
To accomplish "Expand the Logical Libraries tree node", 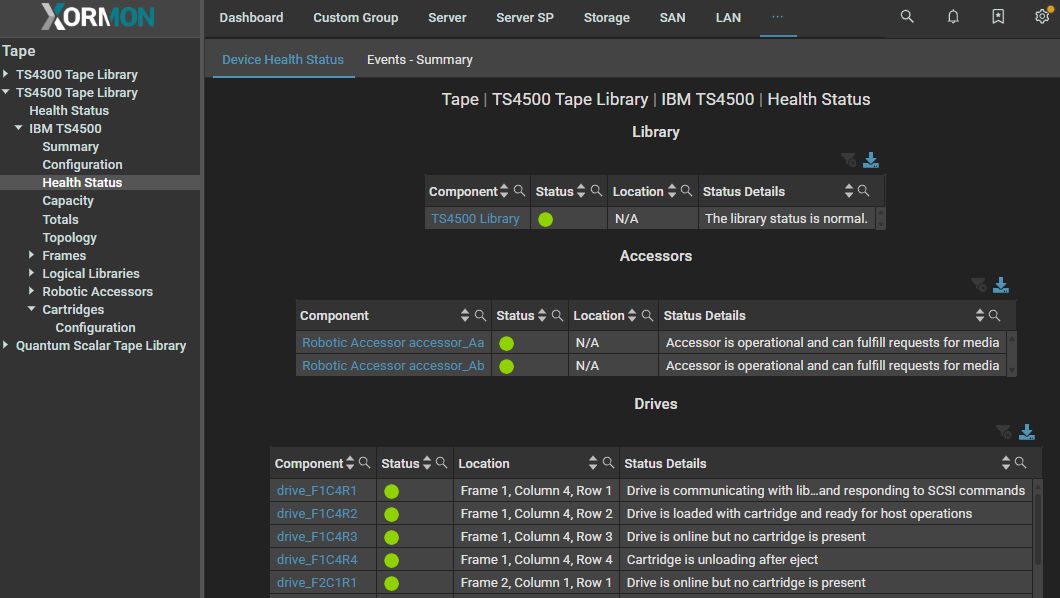I will (x=31, y=273).
